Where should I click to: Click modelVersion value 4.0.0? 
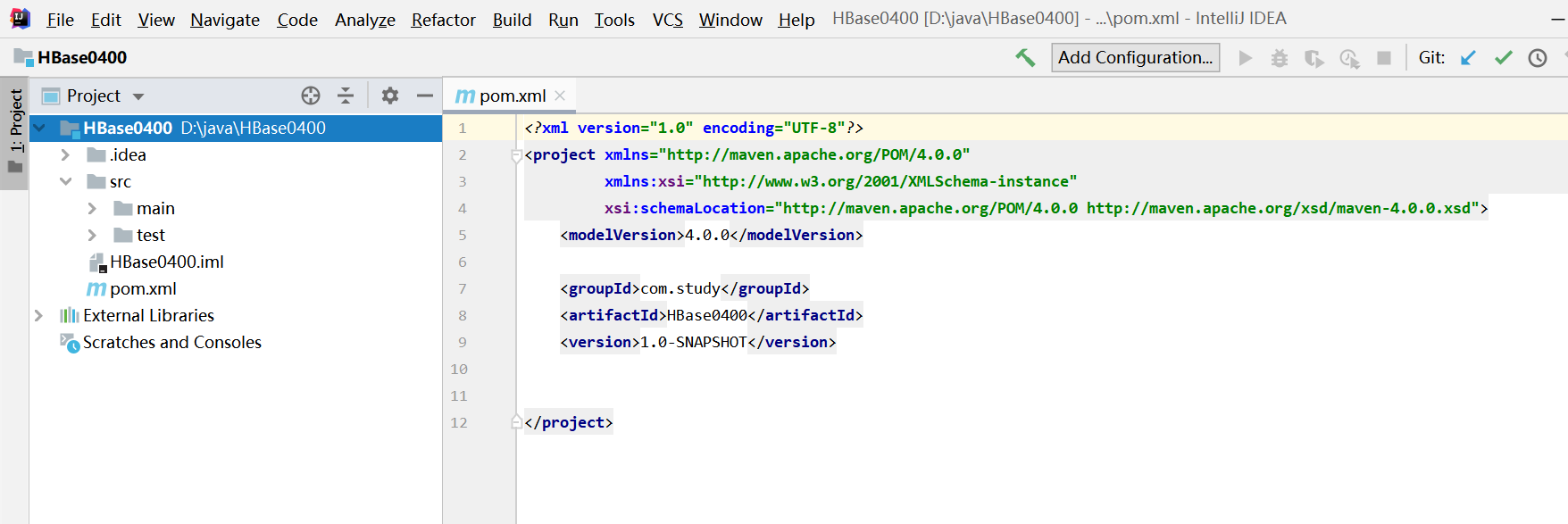coord(707,236)
